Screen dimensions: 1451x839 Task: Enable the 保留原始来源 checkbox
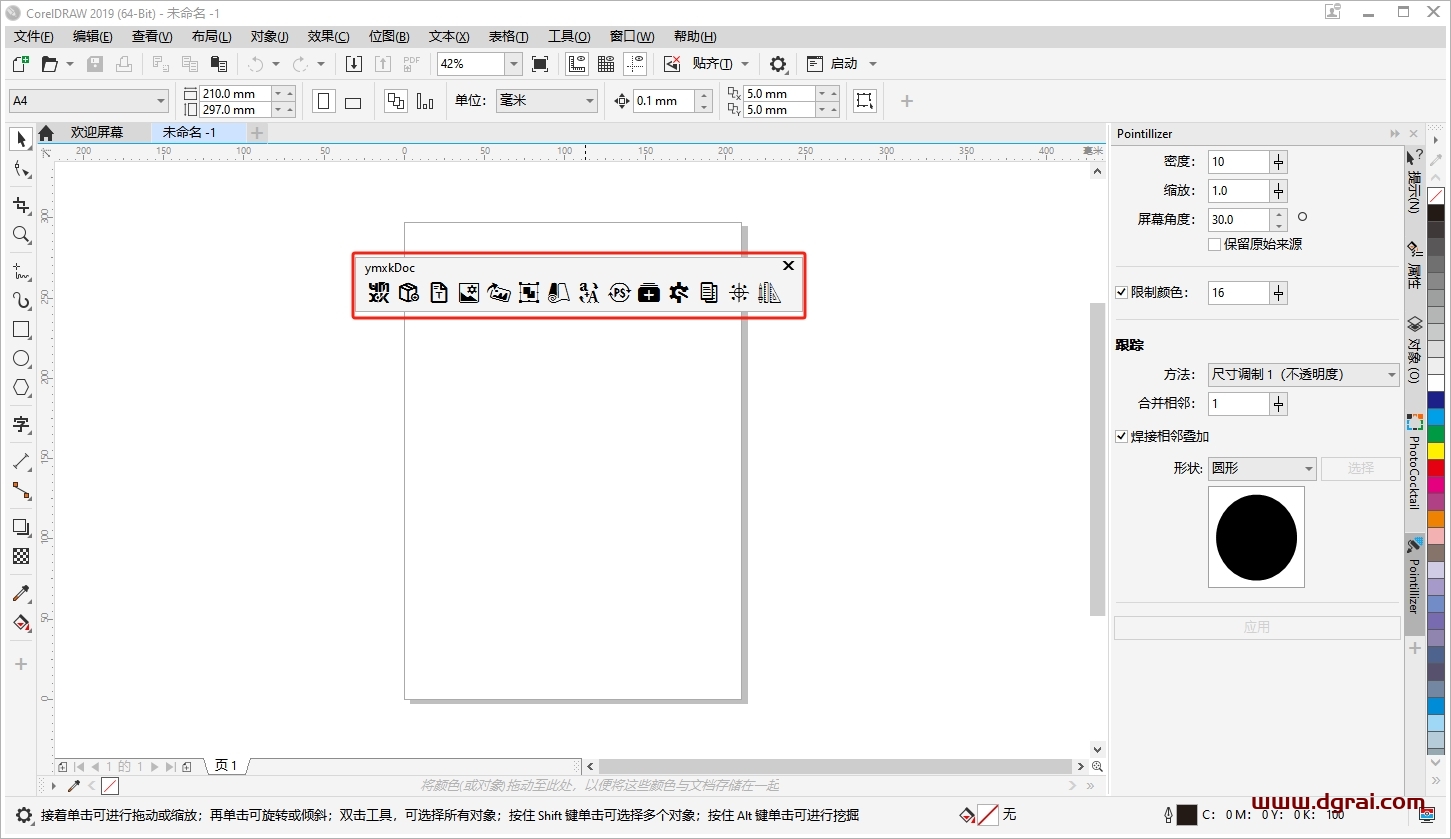pyautogui.click(x=1214, y=244)
